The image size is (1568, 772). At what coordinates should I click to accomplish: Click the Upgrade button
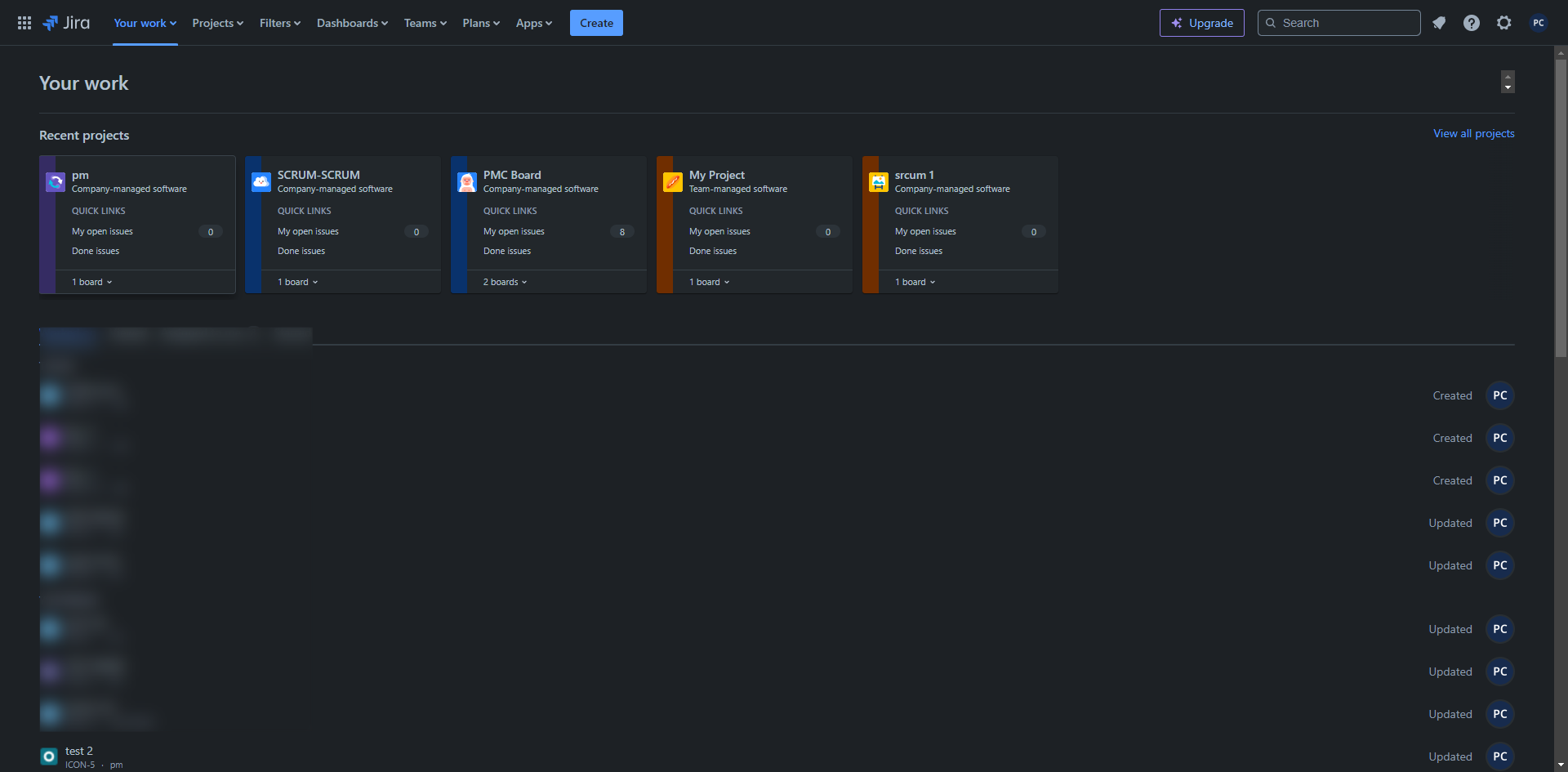[1202, 23]
